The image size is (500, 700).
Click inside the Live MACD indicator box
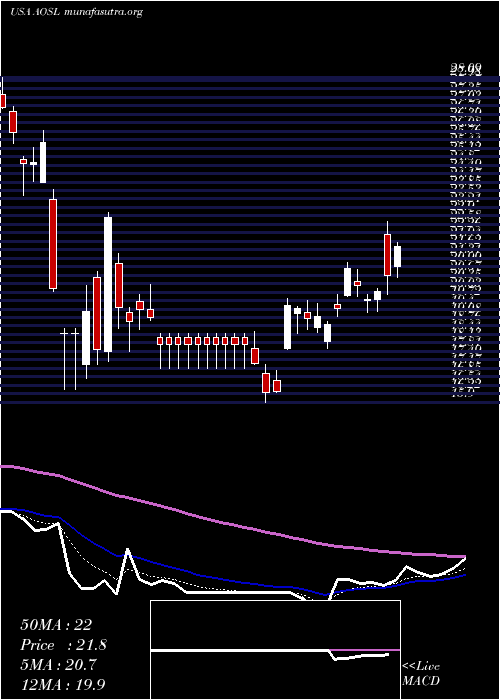275,650
